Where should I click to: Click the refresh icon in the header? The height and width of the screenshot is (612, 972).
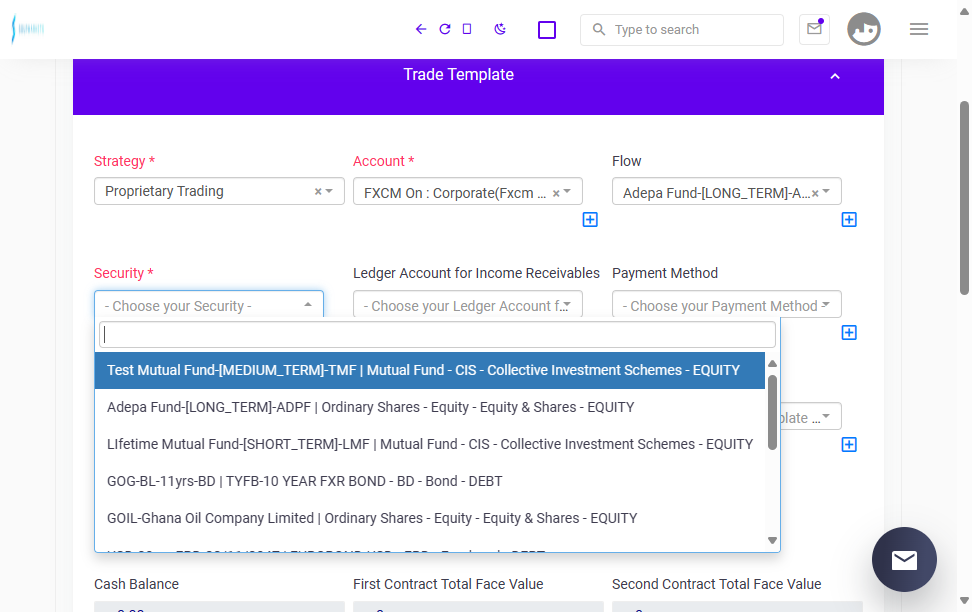444,29
